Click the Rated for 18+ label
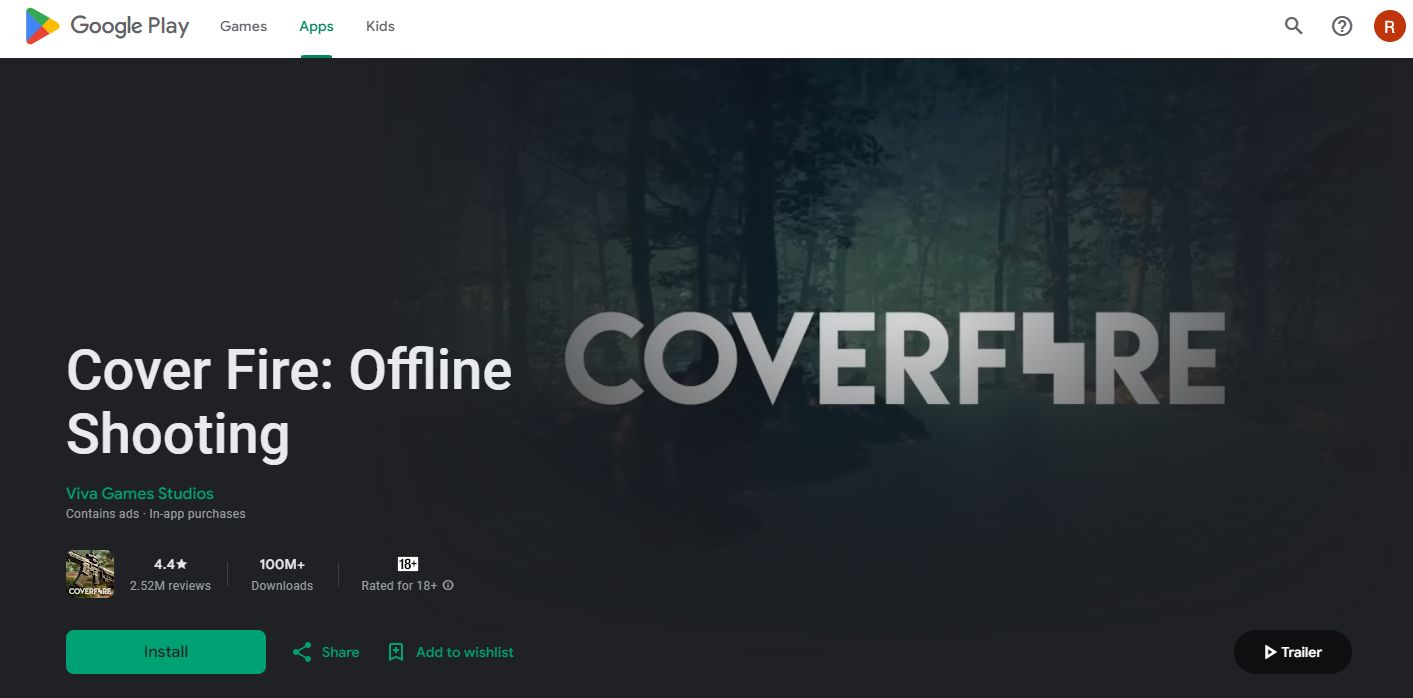This screenshot has height=698, width=1413. (399, 586)
